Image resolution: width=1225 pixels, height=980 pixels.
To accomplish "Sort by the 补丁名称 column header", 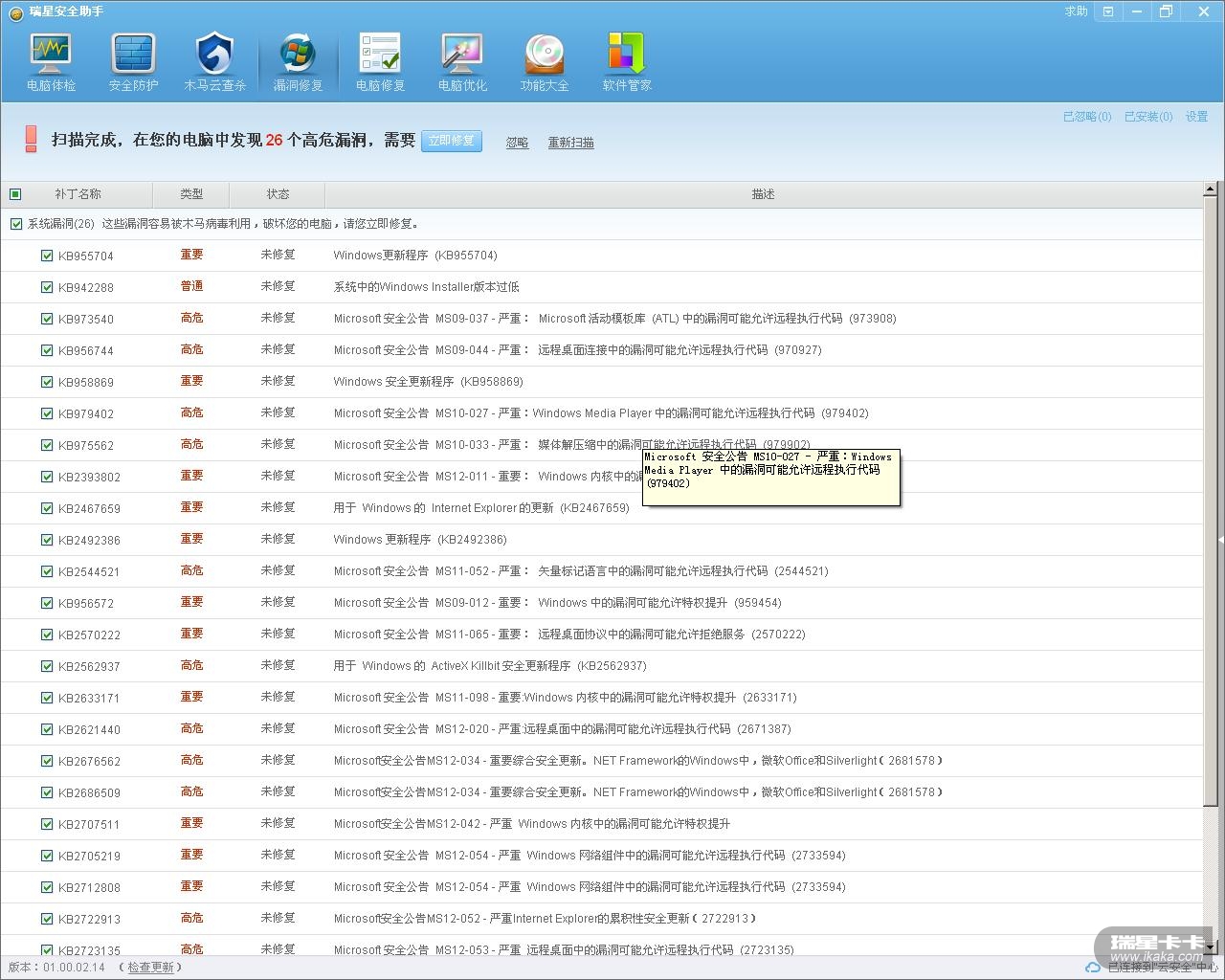I will pyautogui.click(x=78, y=194).
